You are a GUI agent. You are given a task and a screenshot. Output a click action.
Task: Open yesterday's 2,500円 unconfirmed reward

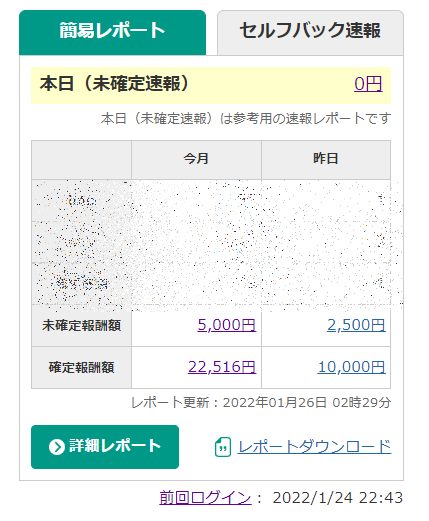click(x=356, y=325)
